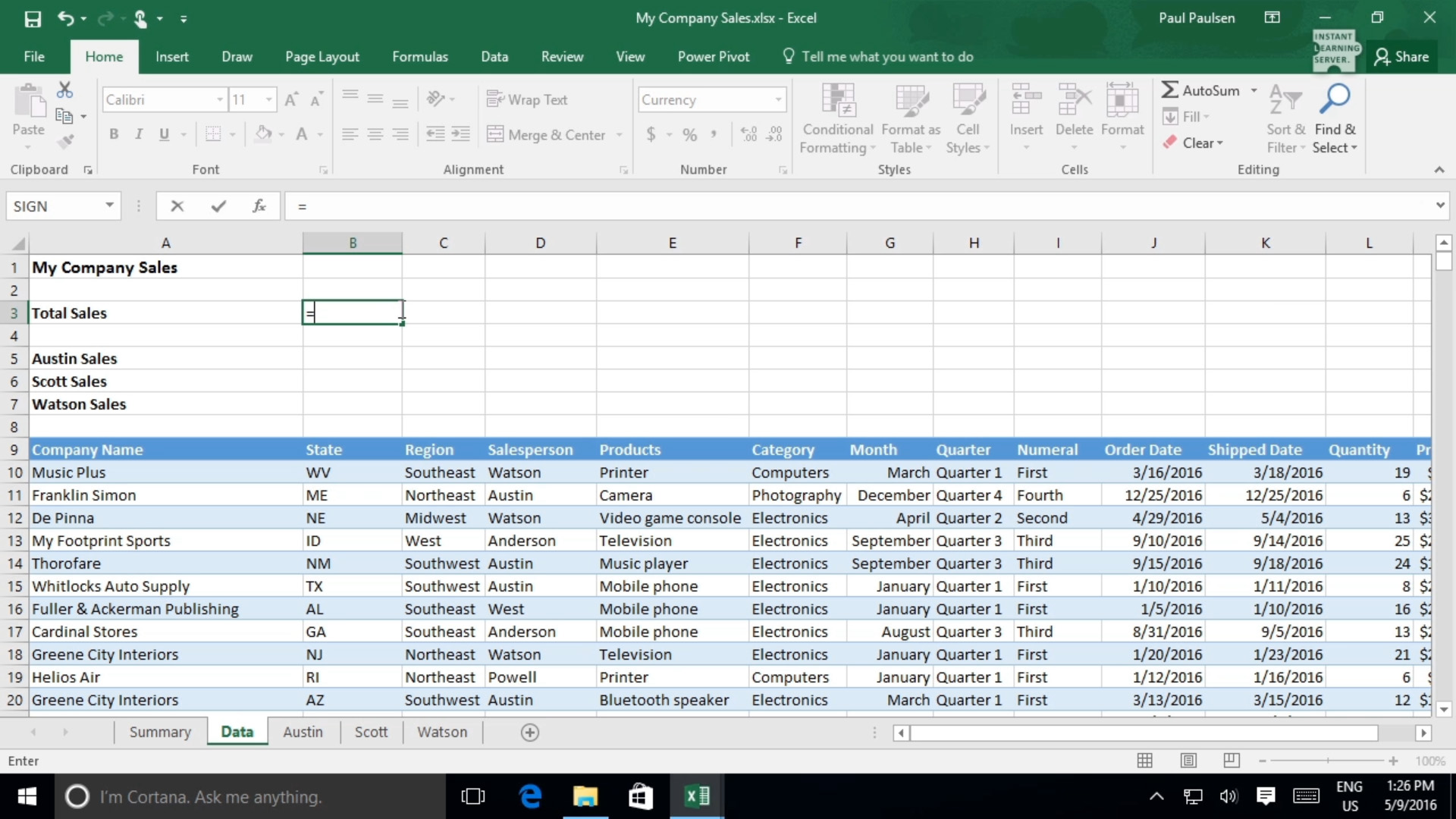Click the Save icon in quick access toolbar
1456x819 pixels.
(x=33, y=18)
